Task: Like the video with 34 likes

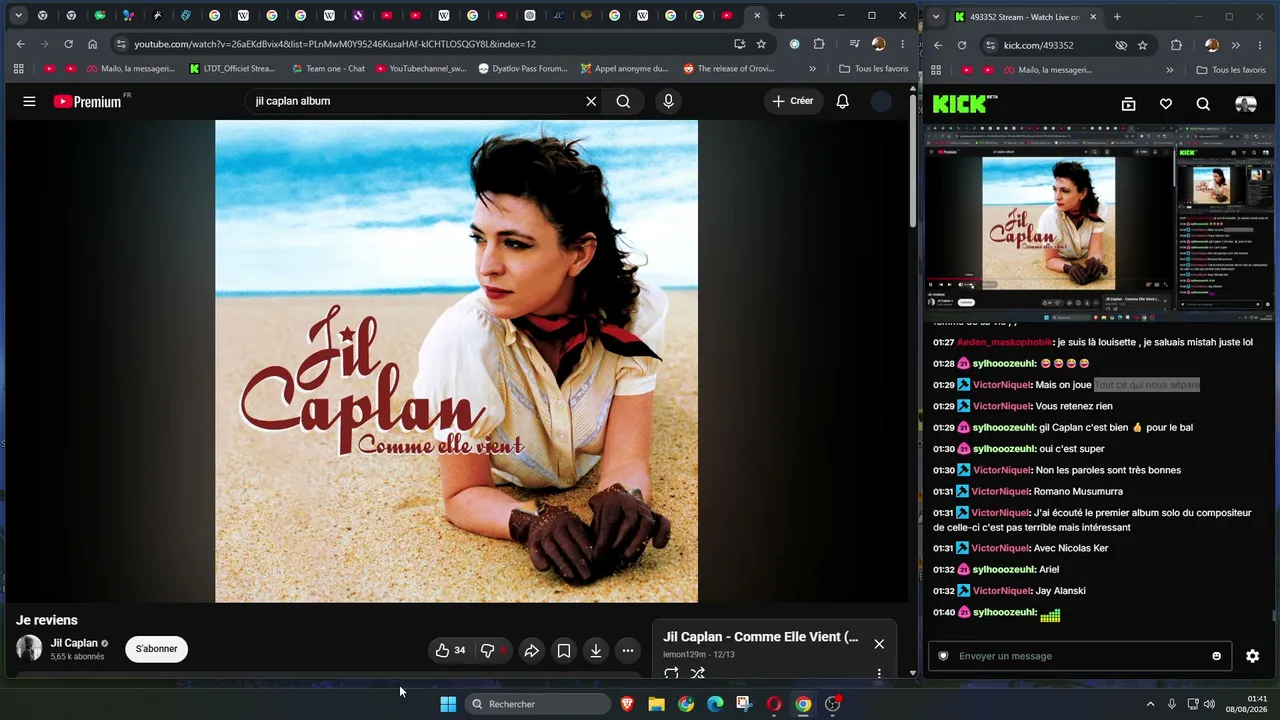Action: click(x=450, y=650)
